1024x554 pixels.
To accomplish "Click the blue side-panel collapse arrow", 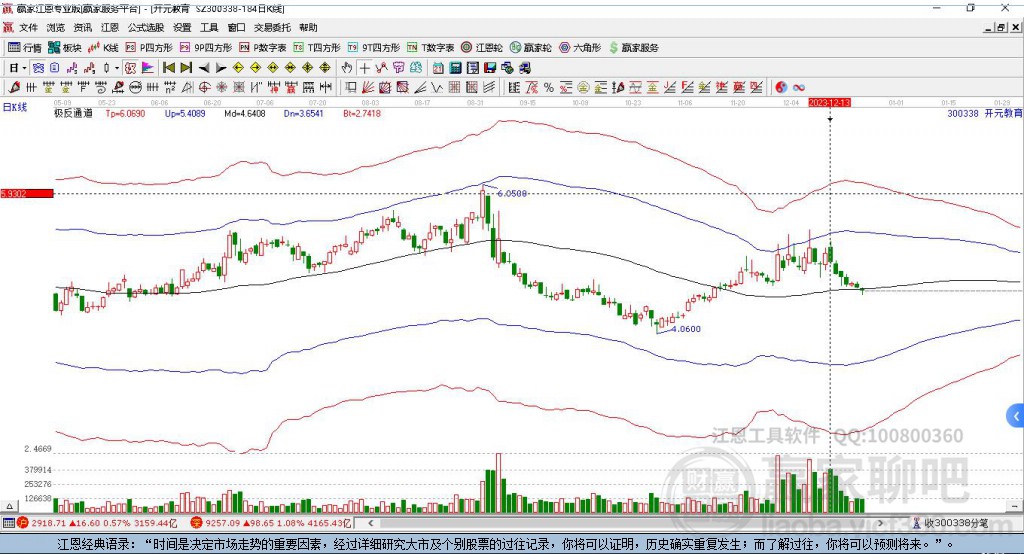I will [1016, 416].
